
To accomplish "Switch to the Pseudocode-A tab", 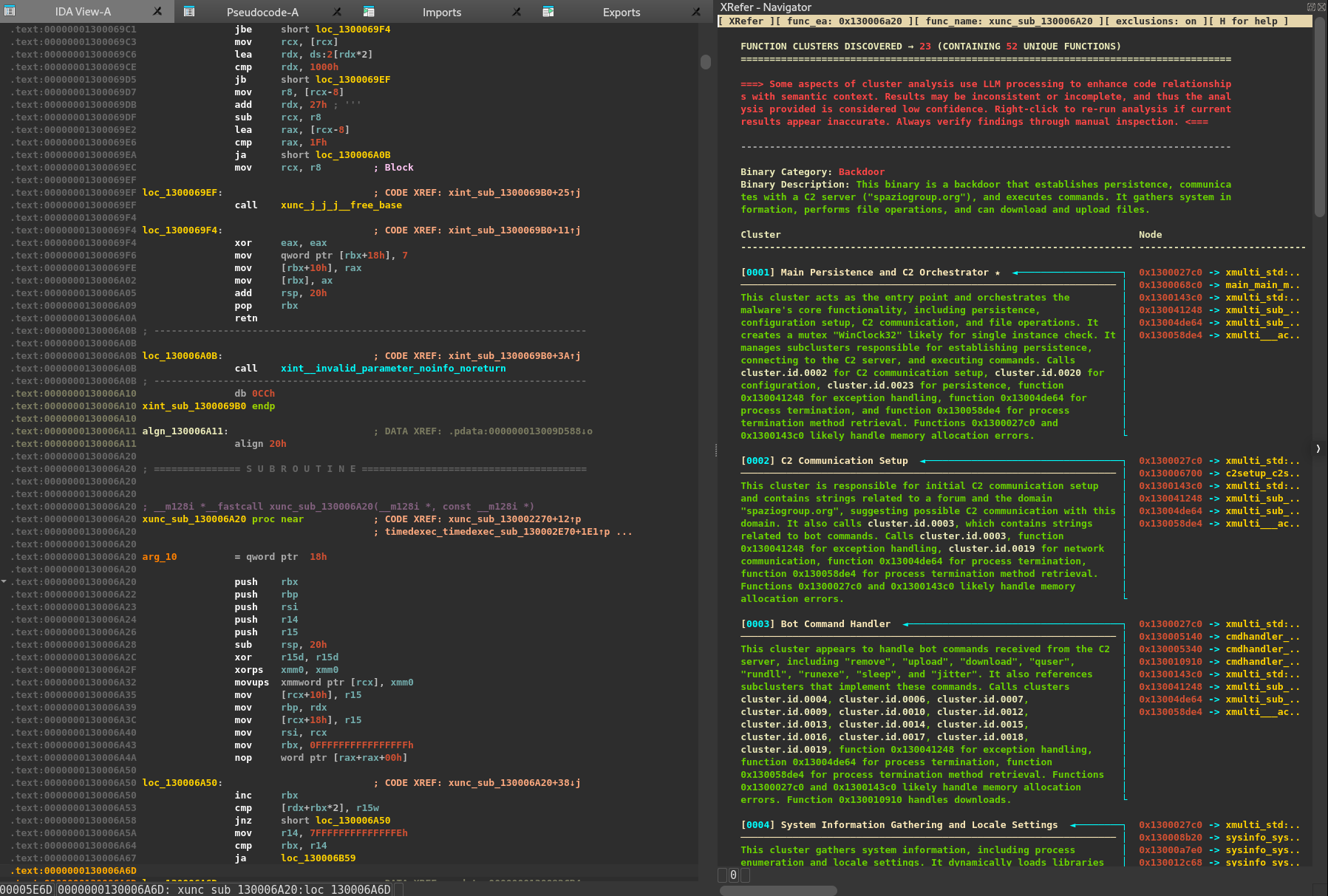I will [x=262, y=12].
